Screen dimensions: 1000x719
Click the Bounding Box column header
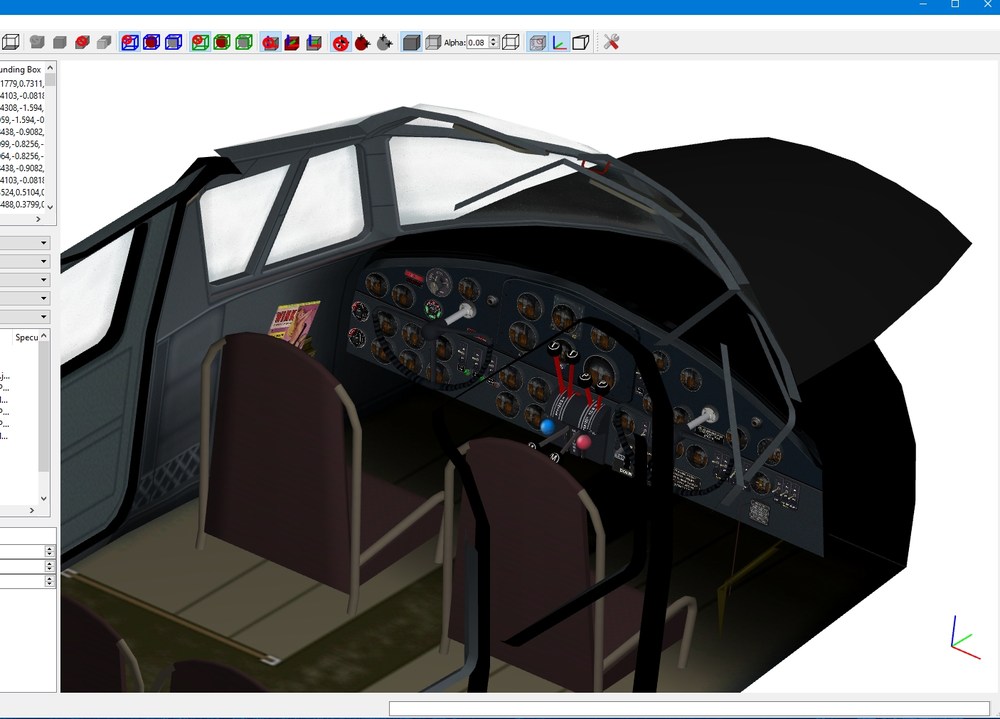point(20,70)
